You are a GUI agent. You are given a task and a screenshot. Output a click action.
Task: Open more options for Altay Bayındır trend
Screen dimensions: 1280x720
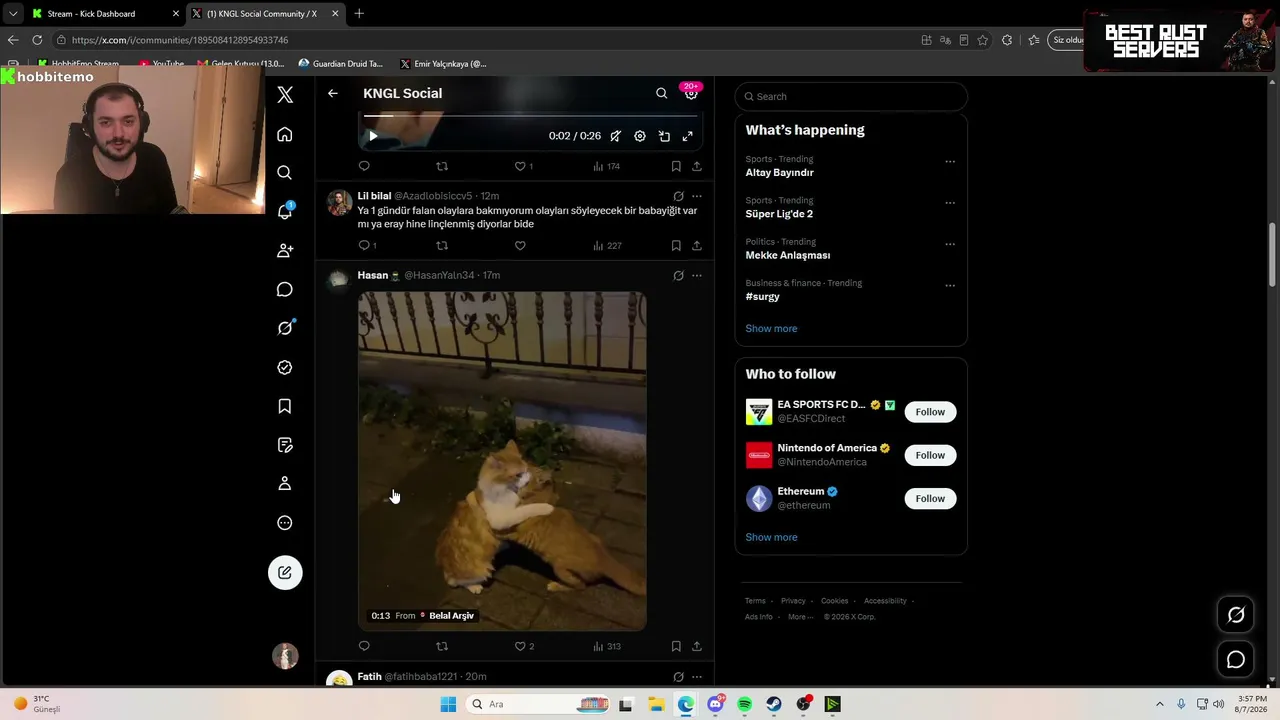pyautogui.click(x=950, y=161)
